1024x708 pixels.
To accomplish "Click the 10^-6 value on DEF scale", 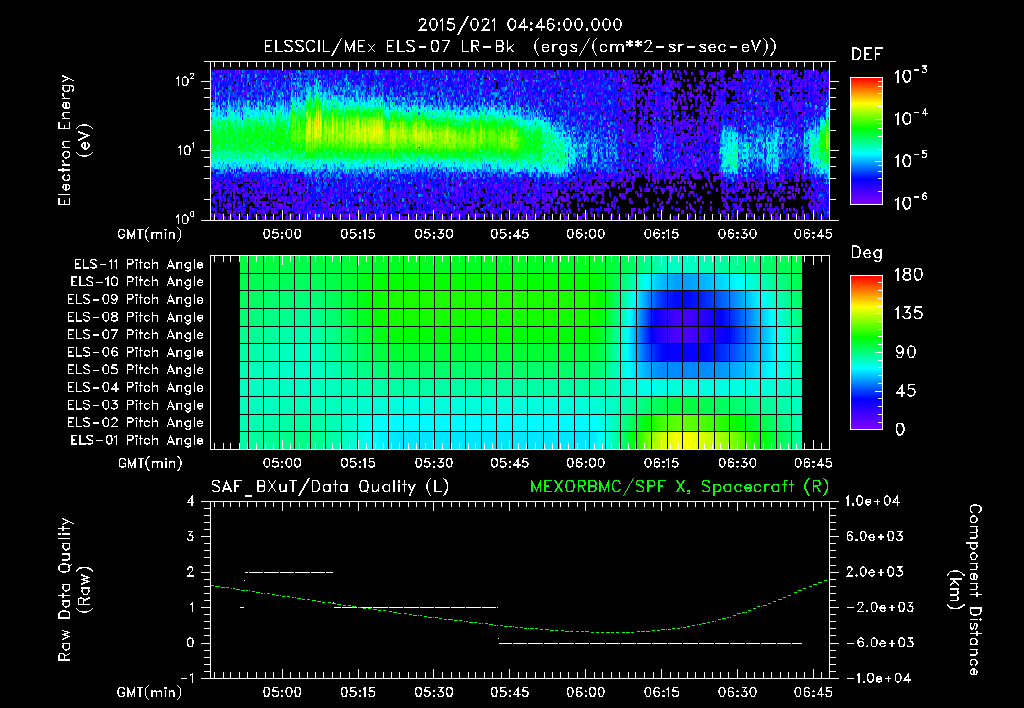I will coord(910,202).
